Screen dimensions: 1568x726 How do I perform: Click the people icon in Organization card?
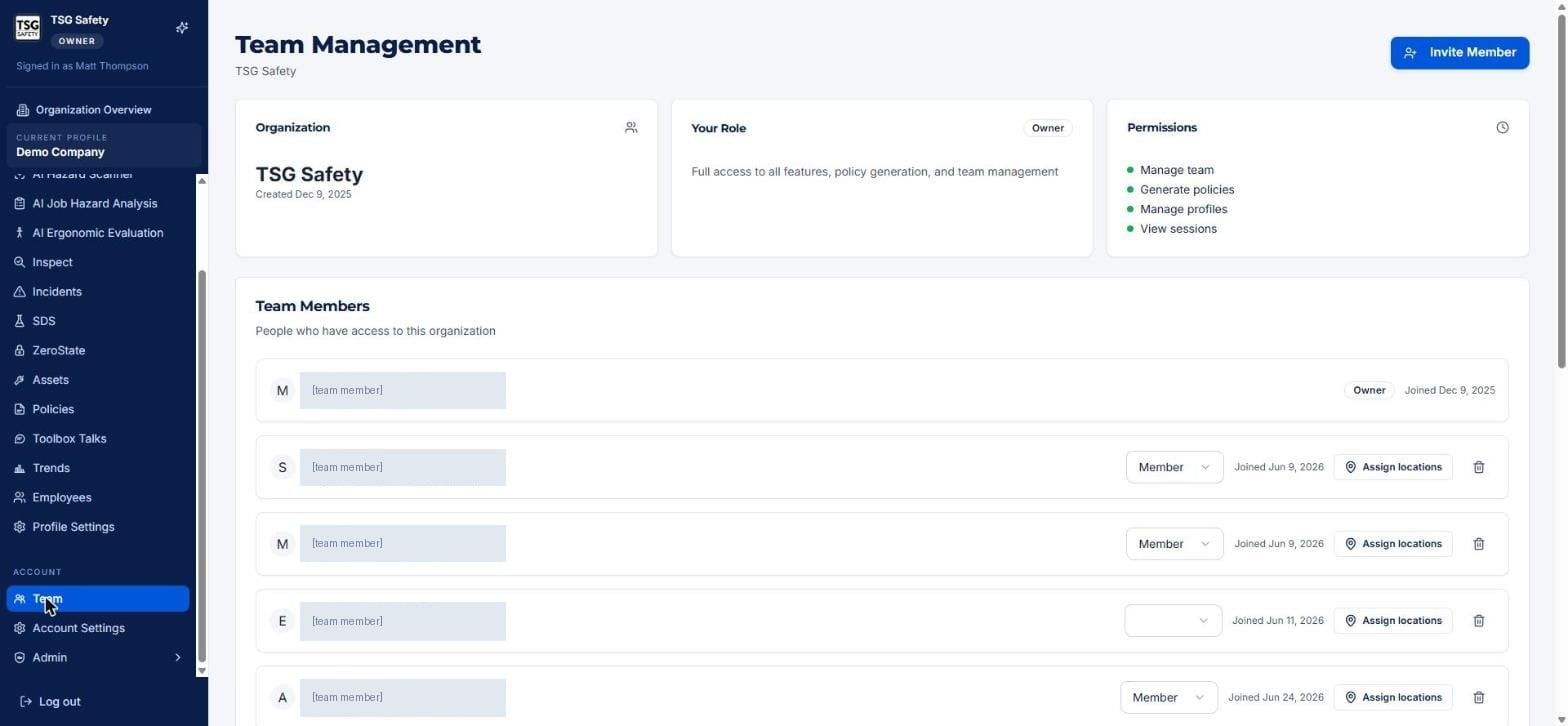pos(631,128)
